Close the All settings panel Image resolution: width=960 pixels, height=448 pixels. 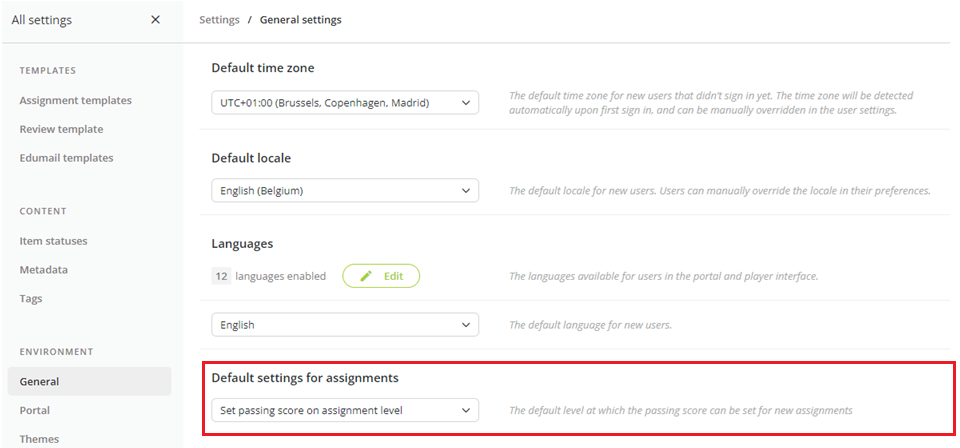click(x=156, y=20)
